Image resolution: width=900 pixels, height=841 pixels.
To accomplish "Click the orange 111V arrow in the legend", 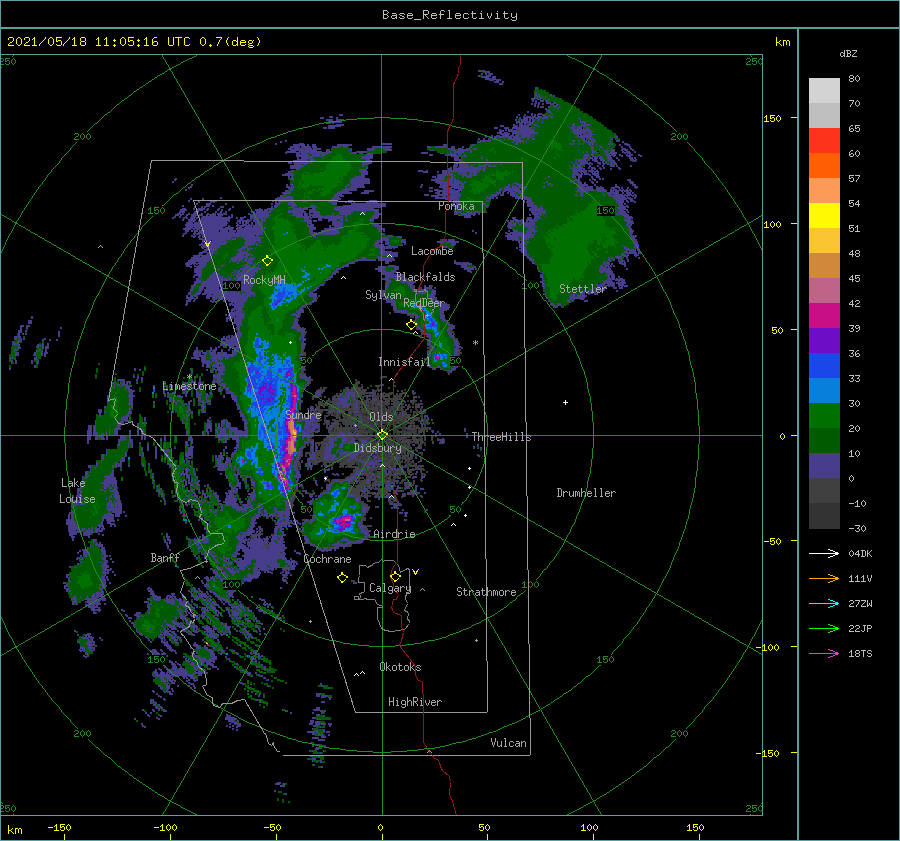I will point(824,579).
